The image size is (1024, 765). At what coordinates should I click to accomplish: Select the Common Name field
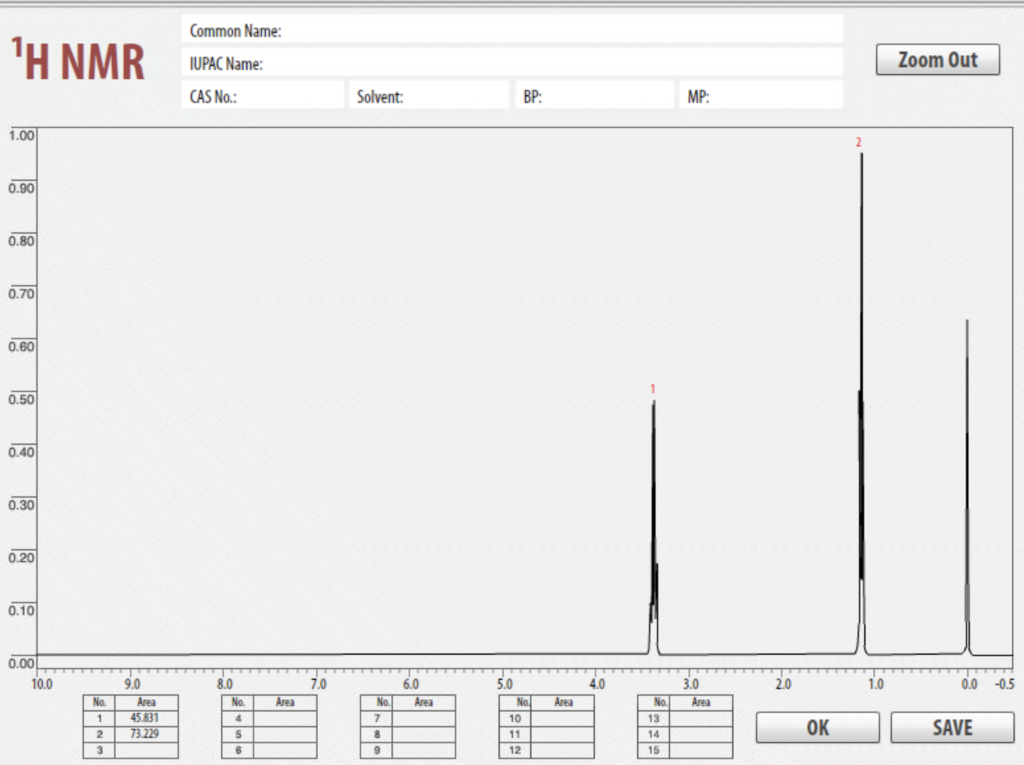pos(512,30)
